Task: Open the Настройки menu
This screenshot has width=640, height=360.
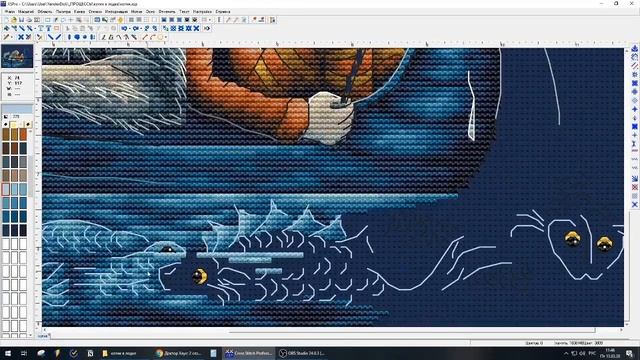Action: pos(202,12)
